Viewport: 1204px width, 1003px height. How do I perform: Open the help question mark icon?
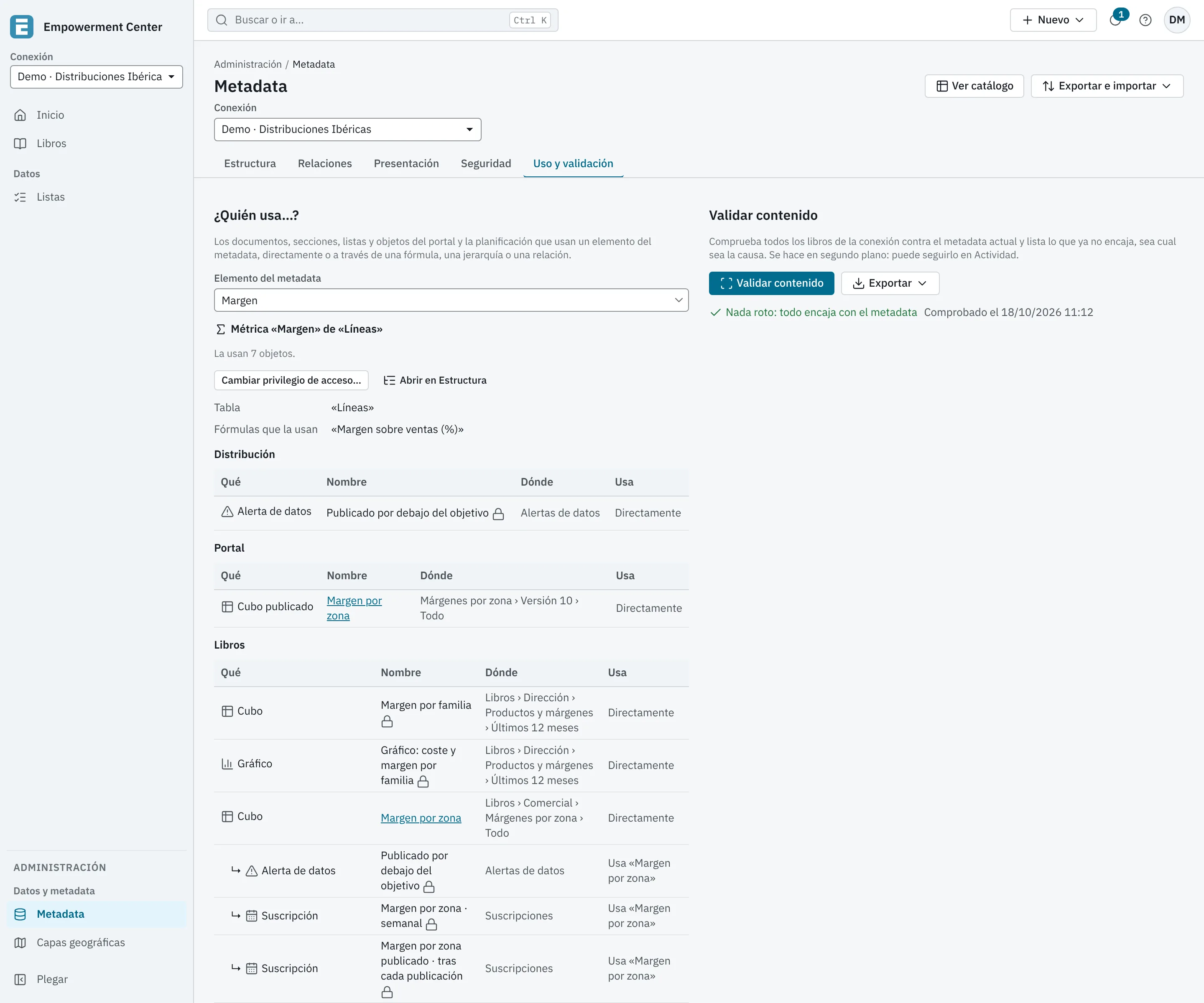pyautogui.click(x=1145, y=20)
